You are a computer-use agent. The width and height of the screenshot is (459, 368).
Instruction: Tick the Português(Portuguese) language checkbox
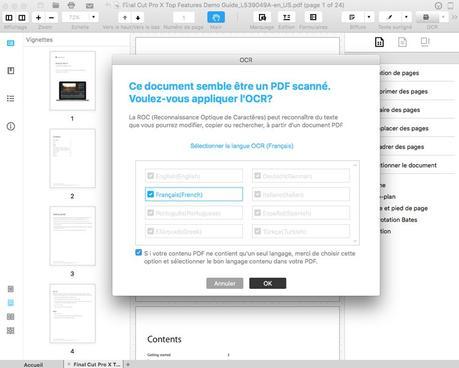tap(151, 212)
